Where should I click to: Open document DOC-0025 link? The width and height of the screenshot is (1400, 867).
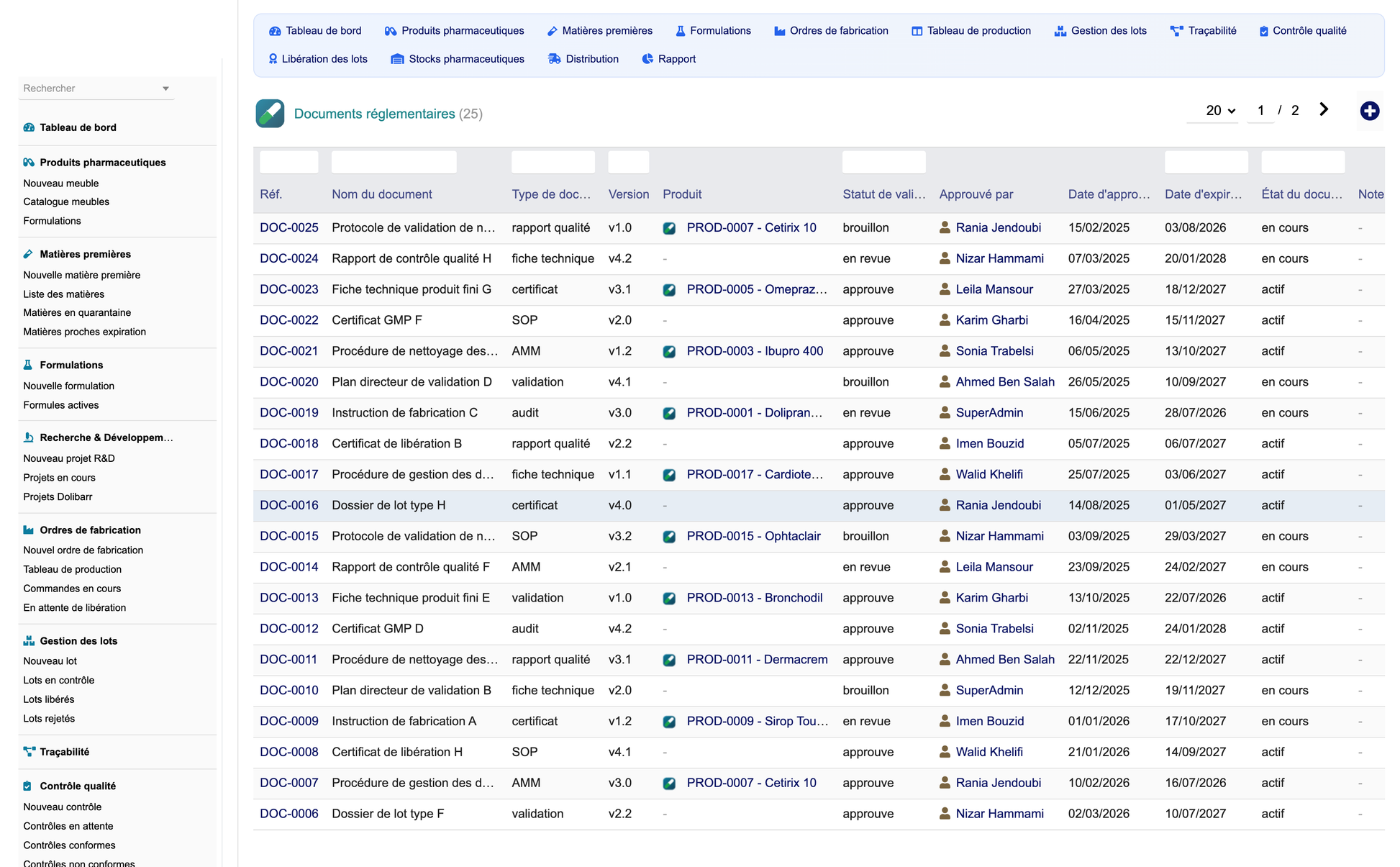[289, 227]
